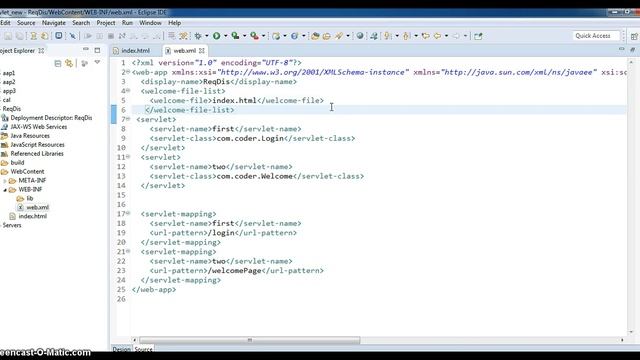Select Deployment Descriptor: ReqDis

pos(51,118)
